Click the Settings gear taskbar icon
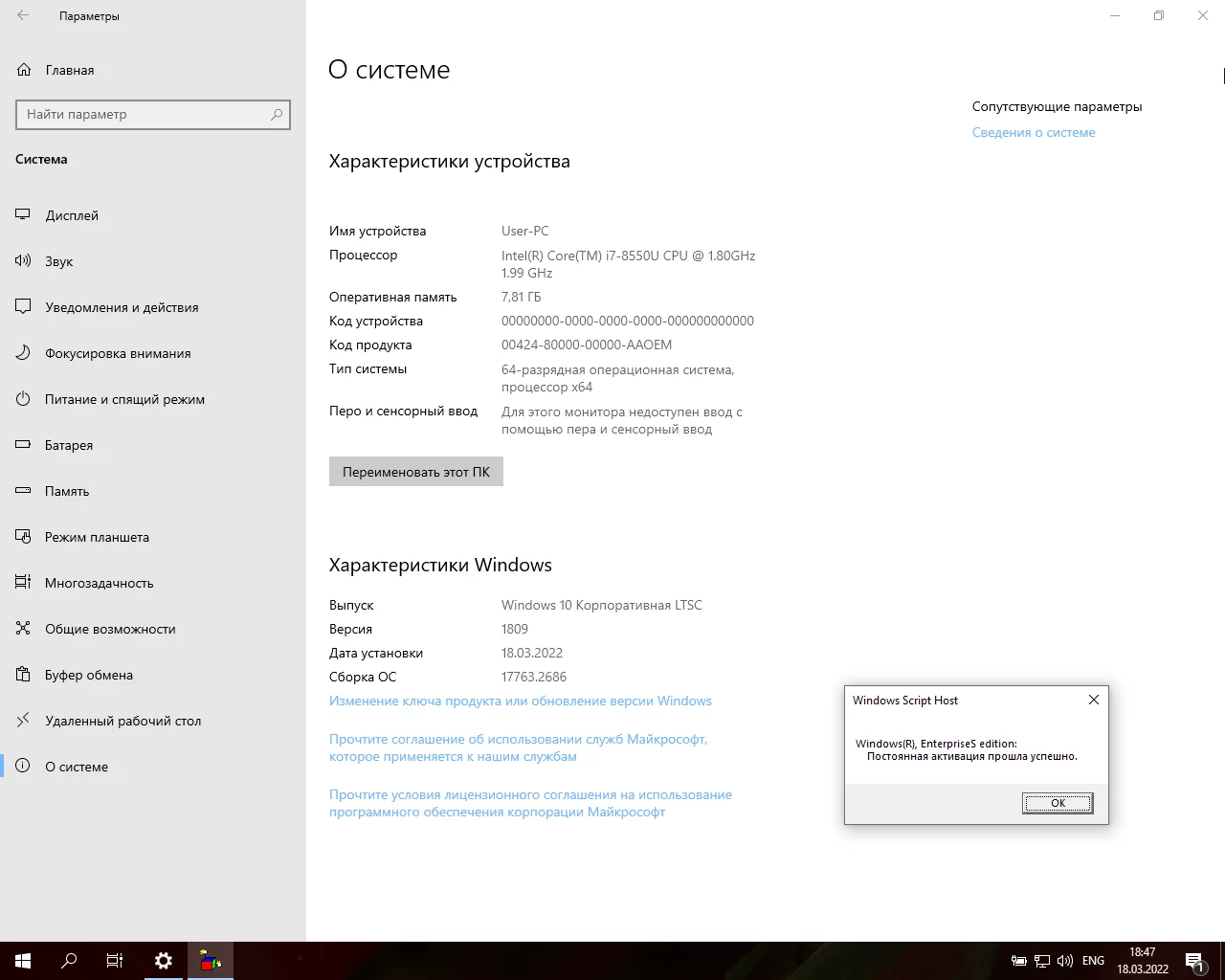This screenshot has width=1225, height=980. 164,961
